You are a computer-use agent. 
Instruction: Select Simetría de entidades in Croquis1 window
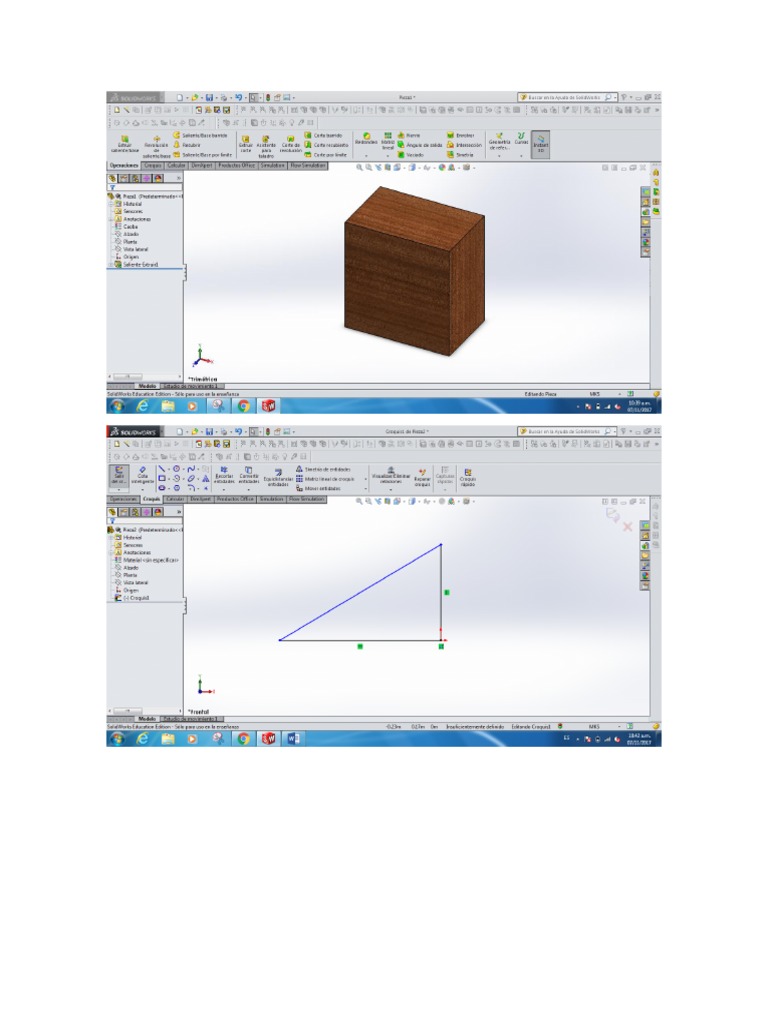(x=323, y=469)
